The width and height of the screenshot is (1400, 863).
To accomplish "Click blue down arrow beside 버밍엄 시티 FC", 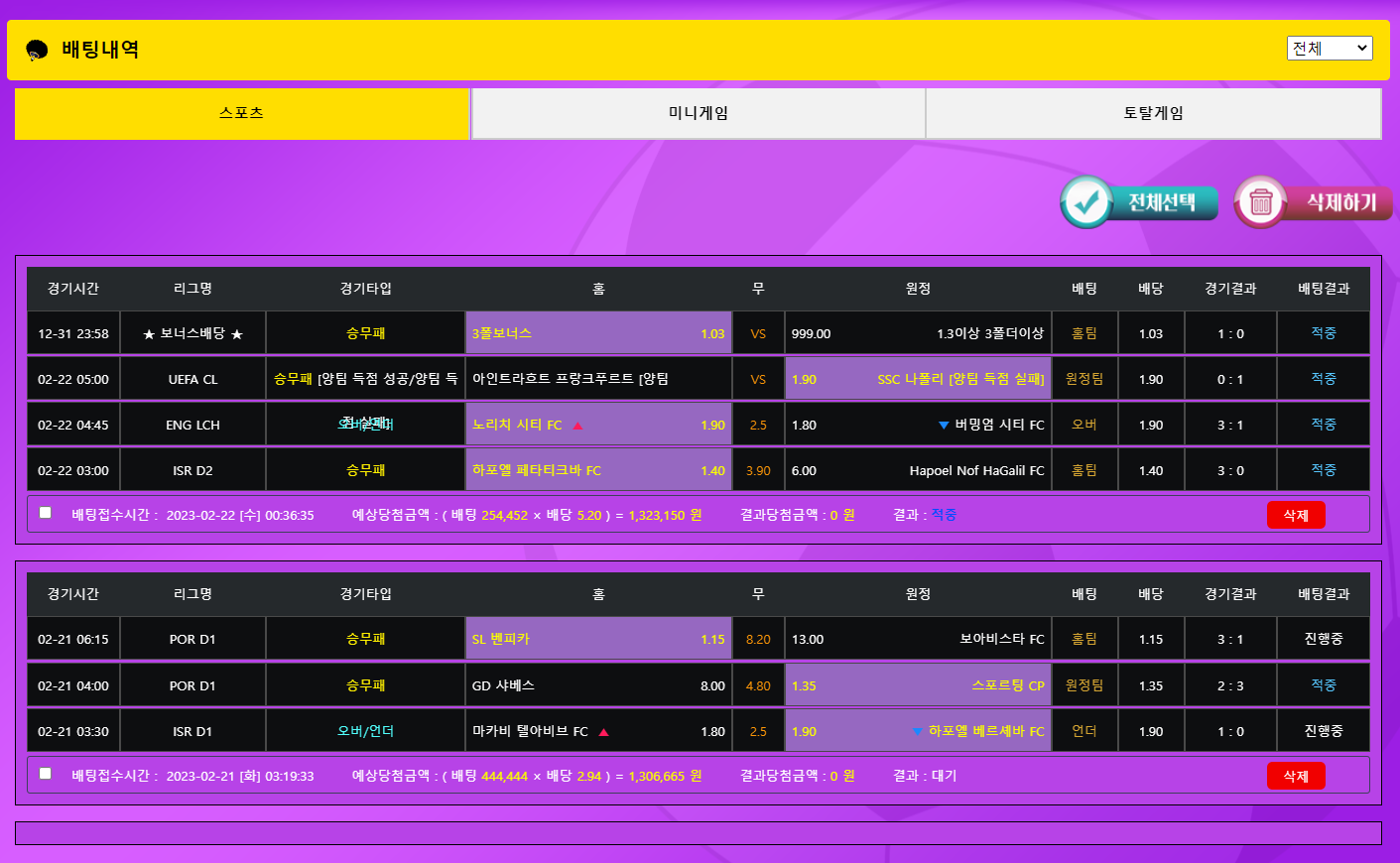I will coord(944,426).
